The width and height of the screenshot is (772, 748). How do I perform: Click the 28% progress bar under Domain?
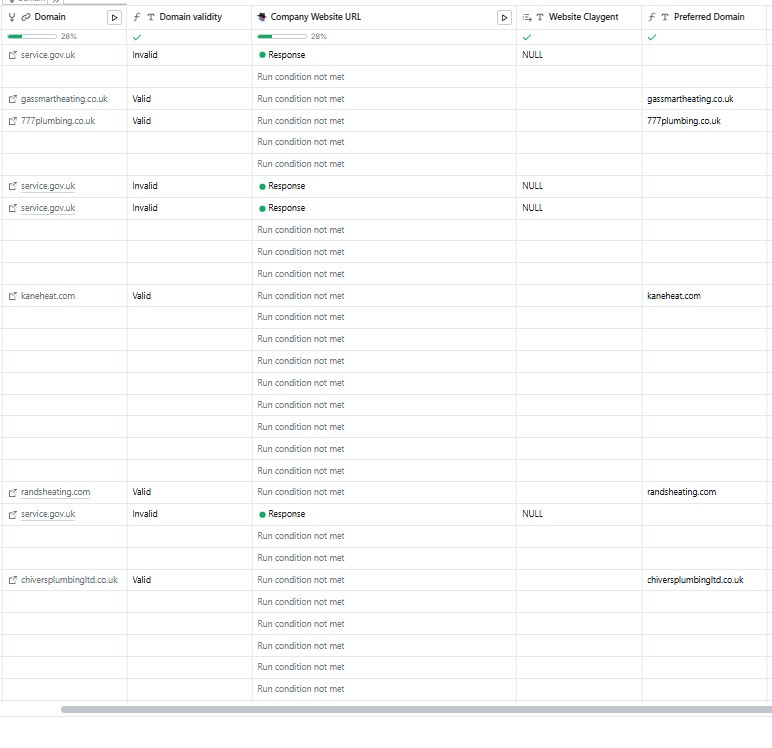click(32, 36)
